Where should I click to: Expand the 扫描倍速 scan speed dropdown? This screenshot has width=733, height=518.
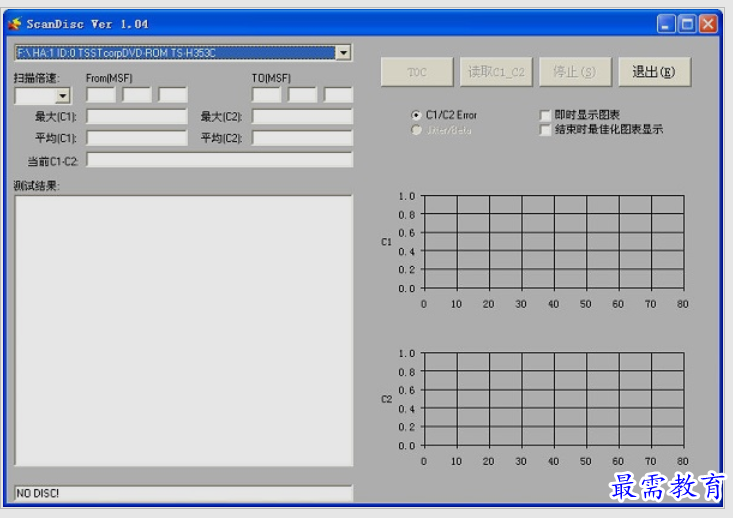(63, 96)
